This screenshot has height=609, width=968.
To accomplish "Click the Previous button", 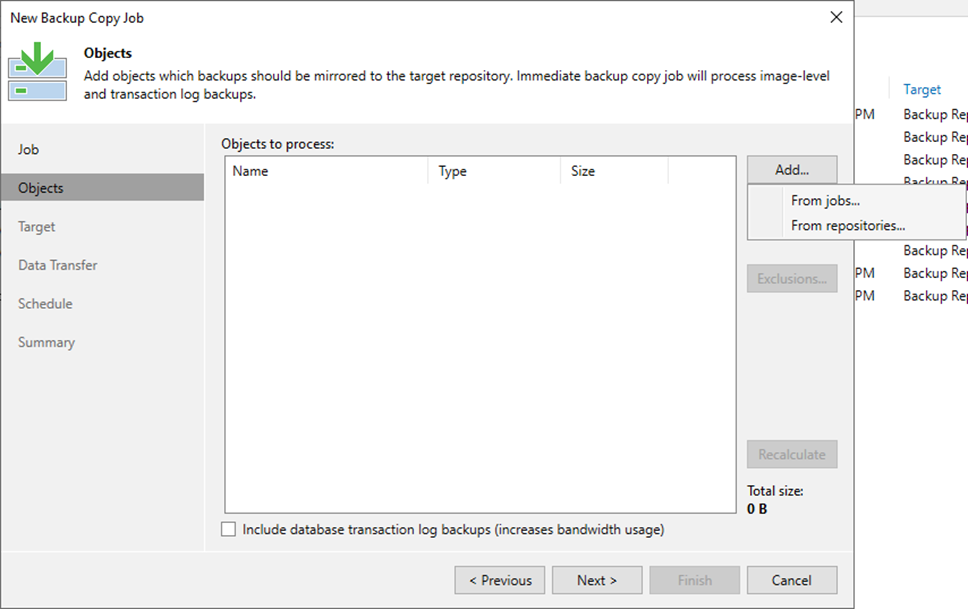I will point(499,580).
